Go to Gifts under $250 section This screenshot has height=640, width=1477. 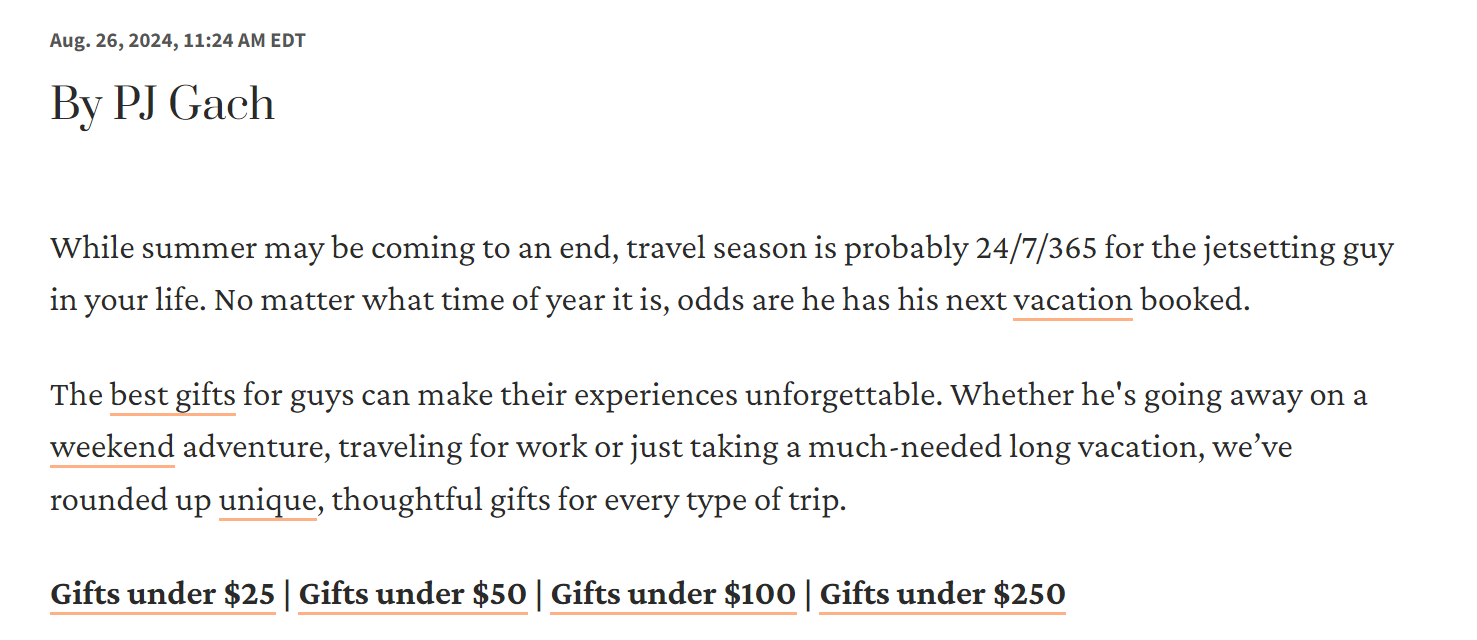point(943,594)
